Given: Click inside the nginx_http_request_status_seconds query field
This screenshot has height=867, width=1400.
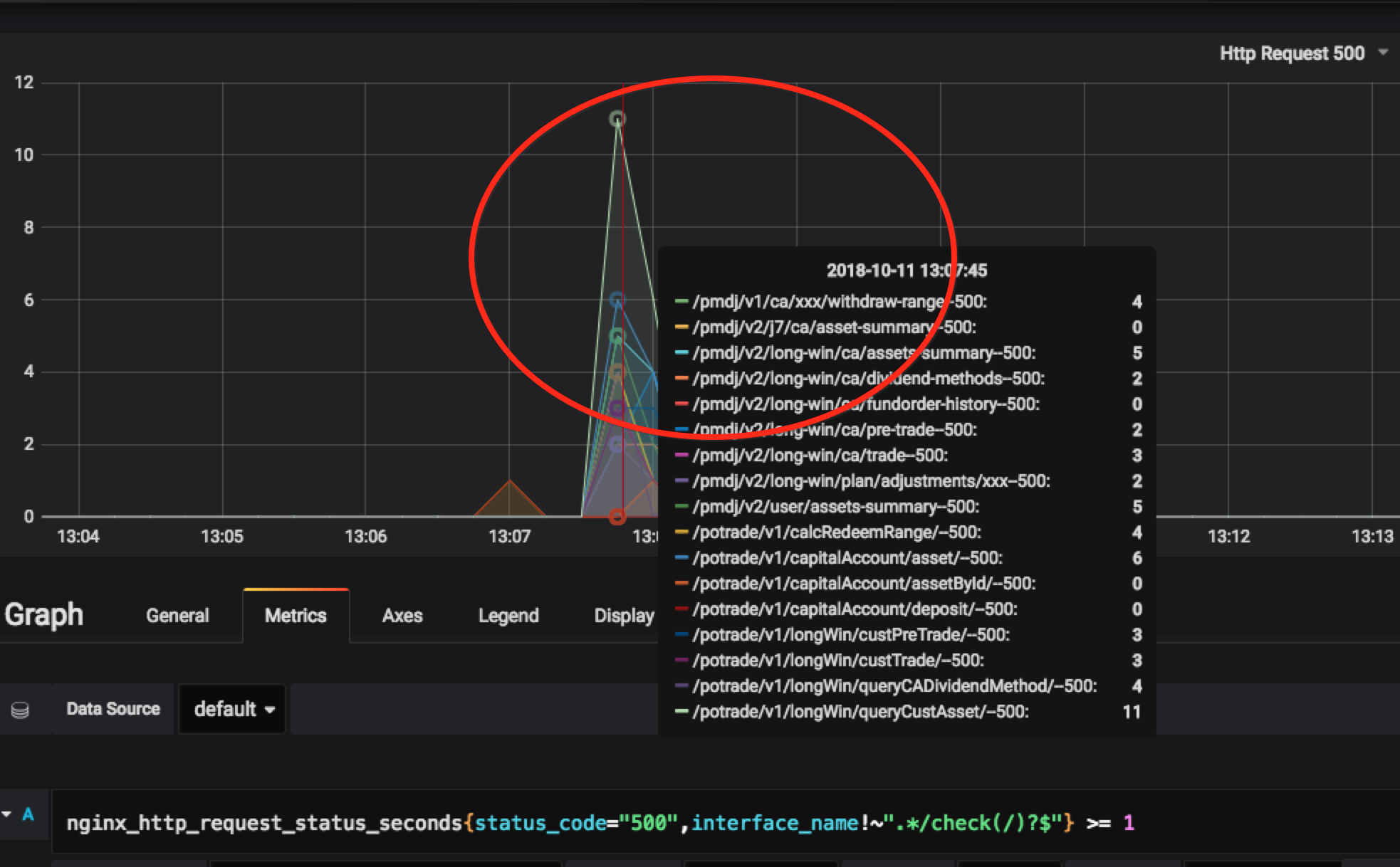Looking at the screenshot, I should point(570,823).
